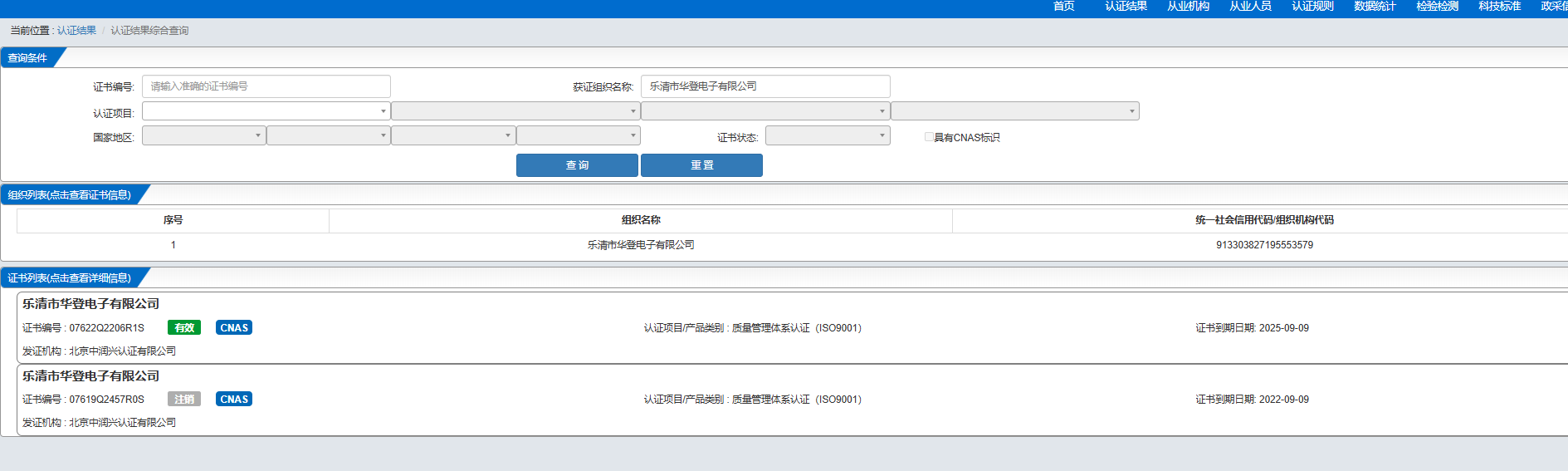1568x471 pixels.
Task: Expand the fourth 国家地区 dropdown
Action: (579, 135)
